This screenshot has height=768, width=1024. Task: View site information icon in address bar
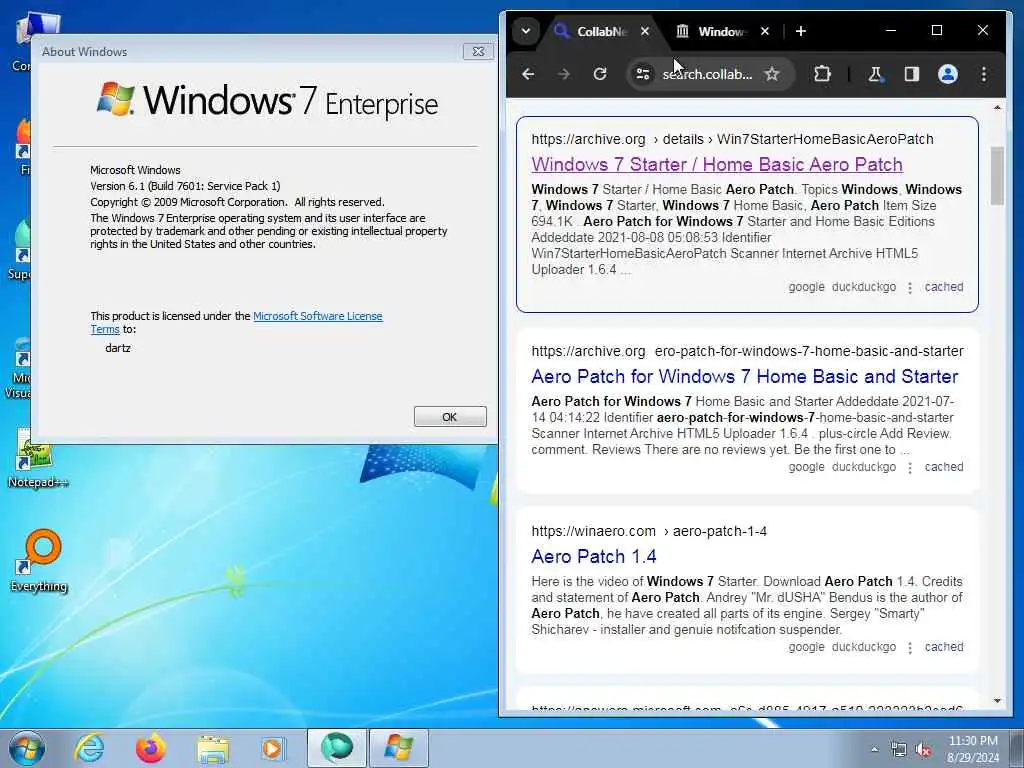[643, 74]
